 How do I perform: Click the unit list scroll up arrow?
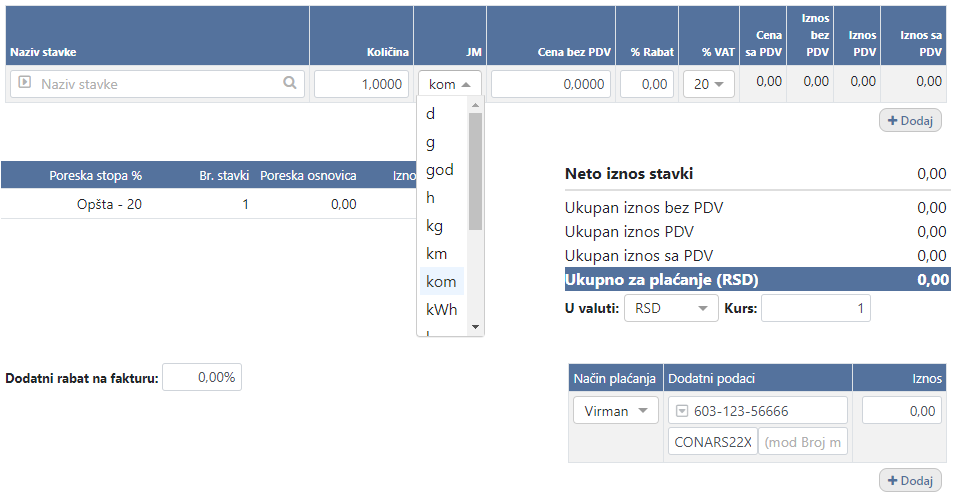tap(476, 105)
